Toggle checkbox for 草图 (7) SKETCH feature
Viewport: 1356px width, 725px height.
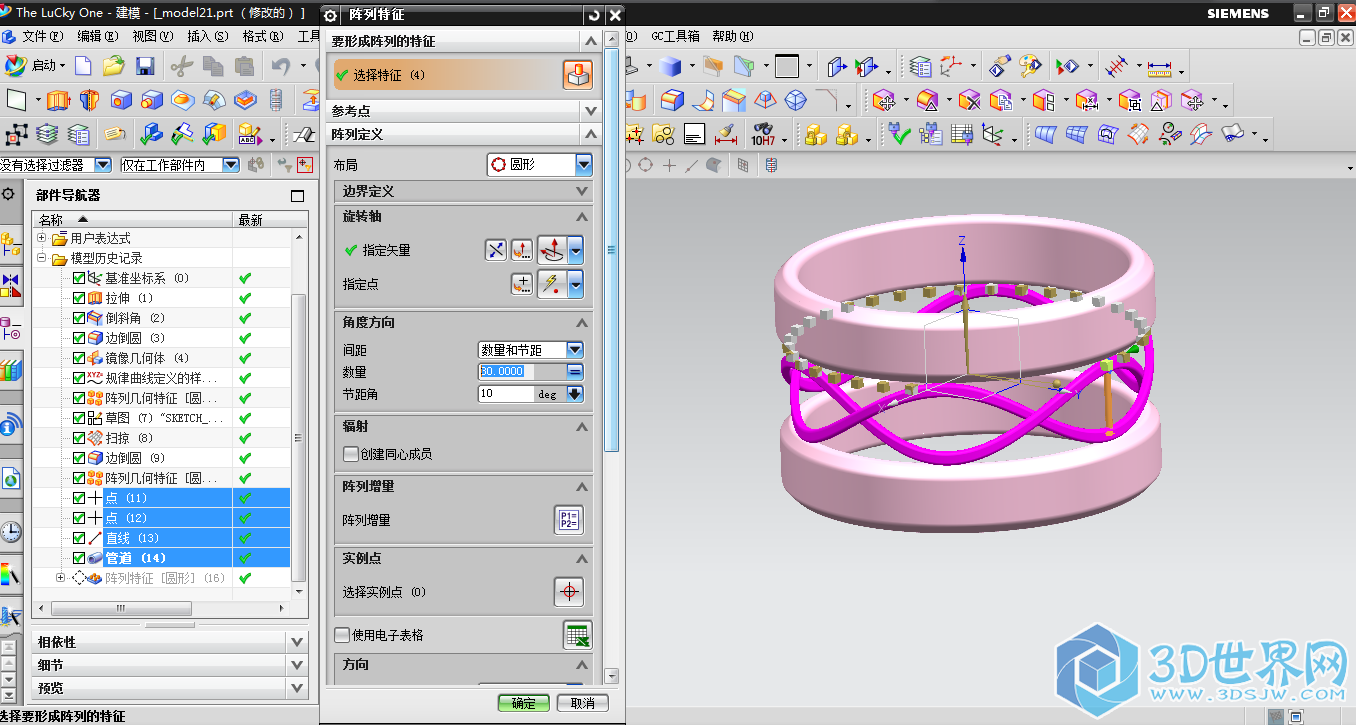coord(79,418)
